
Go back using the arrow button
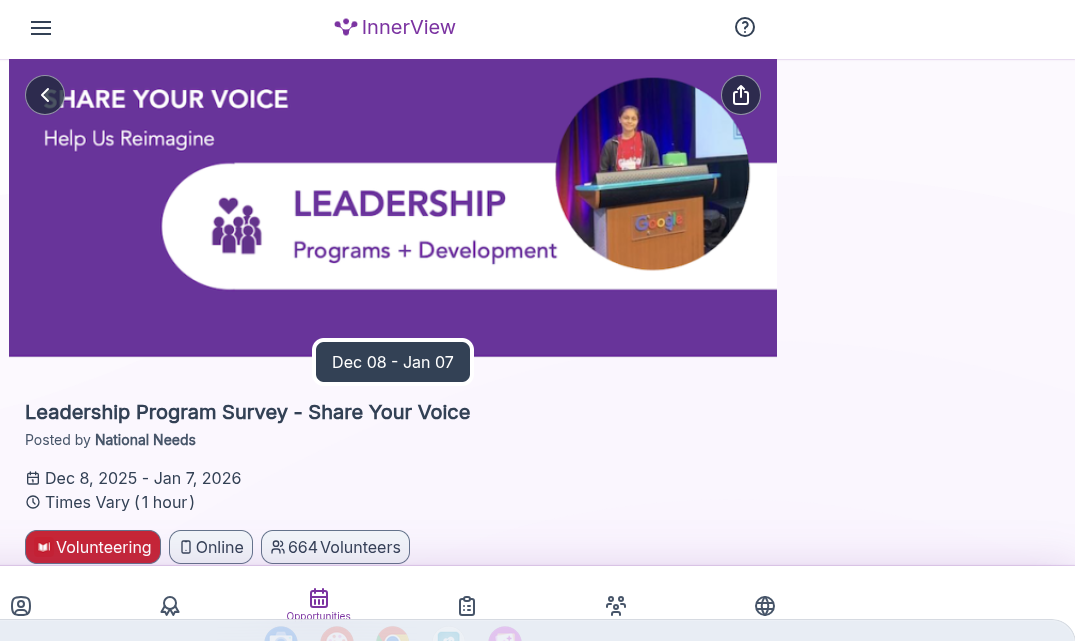tap(45, 95)
